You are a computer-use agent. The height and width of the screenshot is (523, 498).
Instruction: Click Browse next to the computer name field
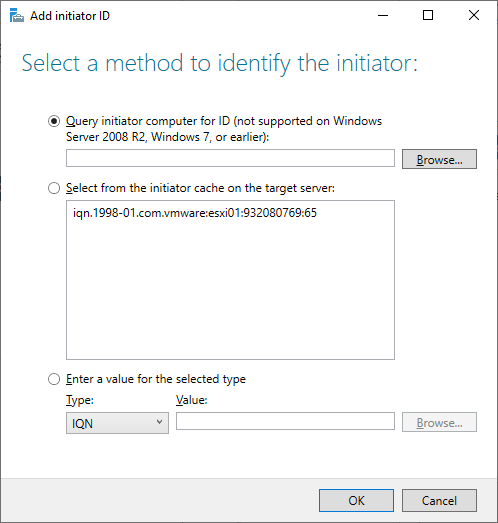click(x=439, y=159)
